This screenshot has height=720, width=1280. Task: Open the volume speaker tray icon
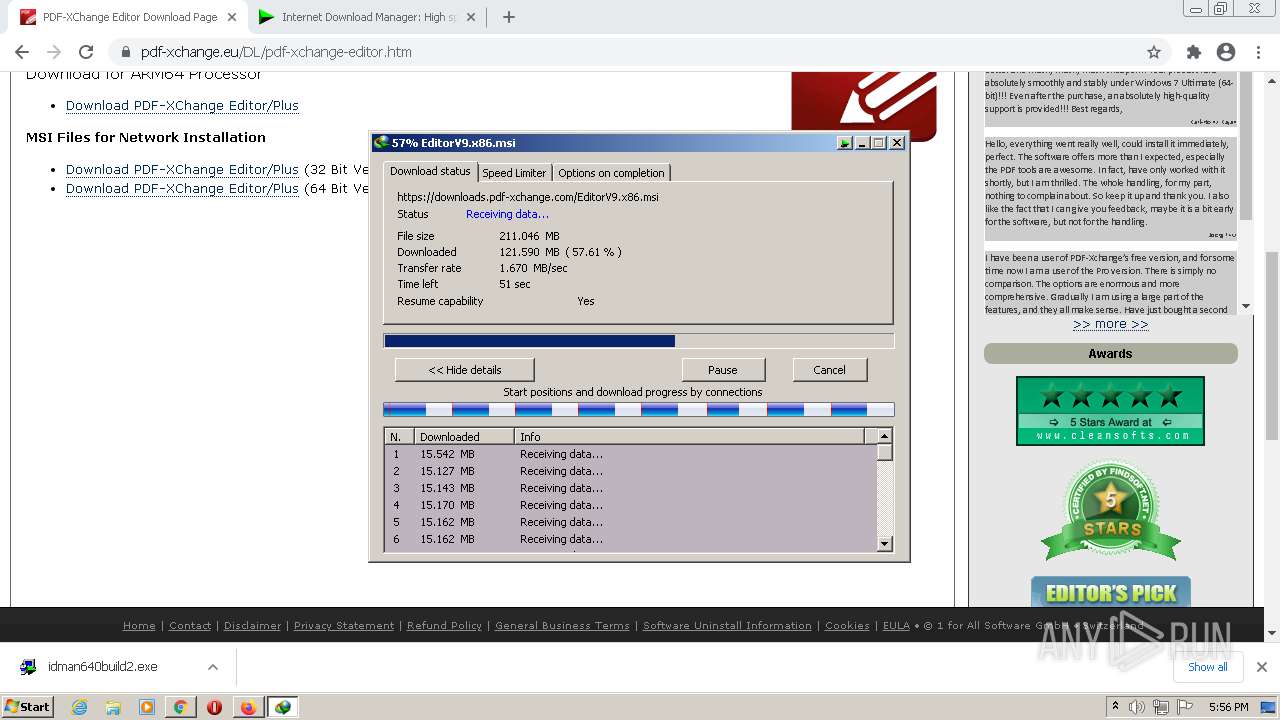click(1137, 707)
